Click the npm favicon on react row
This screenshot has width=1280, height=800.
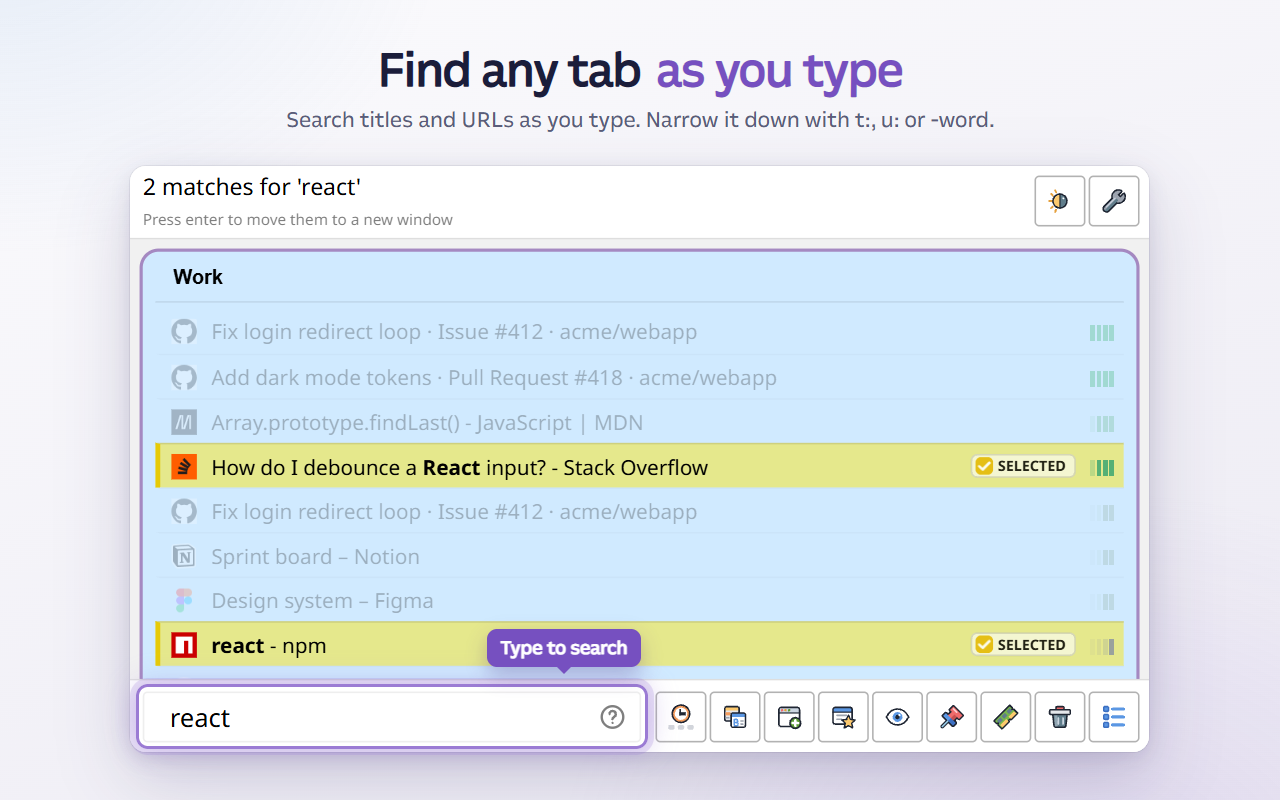pos(184,646)
